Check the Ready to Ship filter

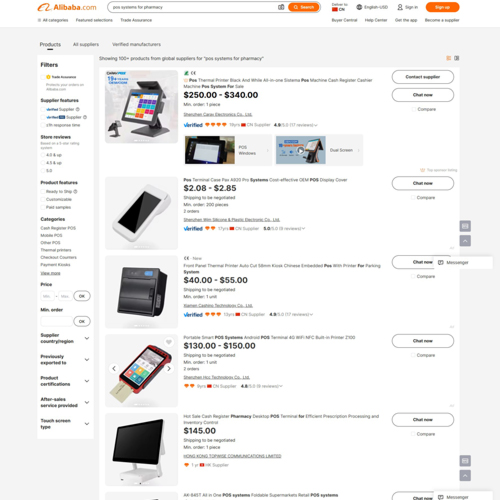[43, 192]
